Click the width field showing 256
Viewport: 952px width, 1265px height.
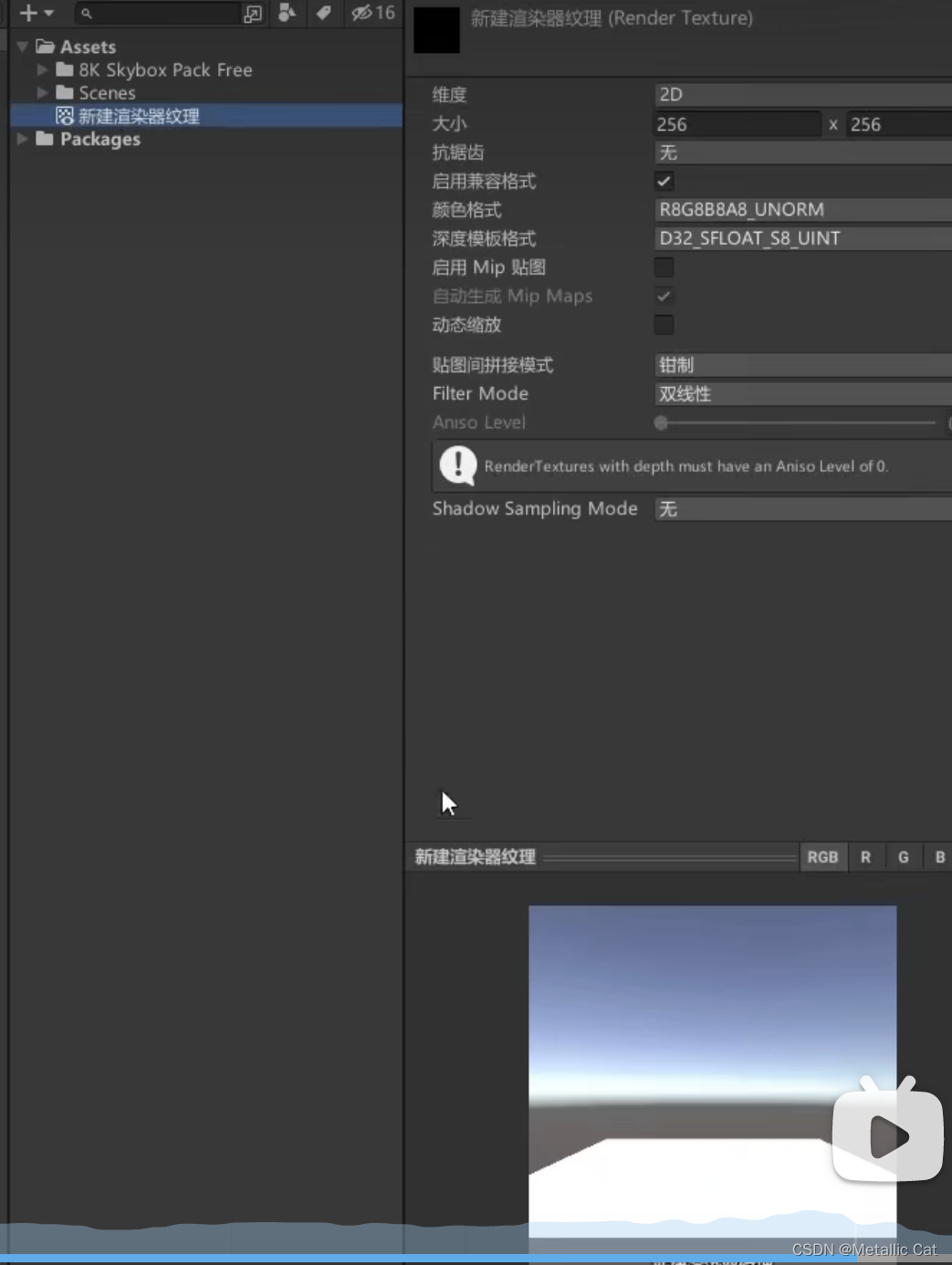(738, 124)
